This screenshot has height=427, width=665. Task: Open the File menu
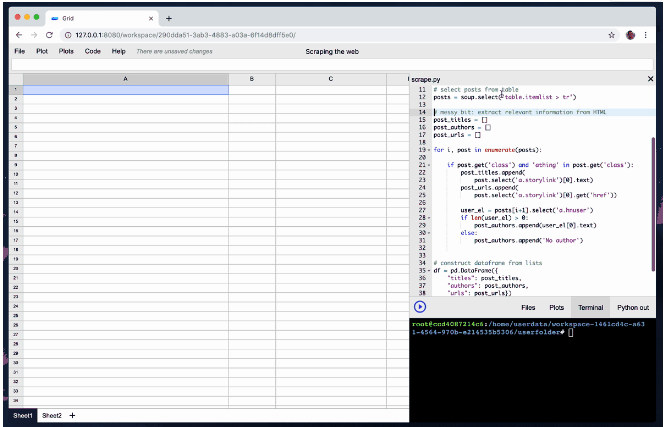pyautogui.click(x=20, y=51)
